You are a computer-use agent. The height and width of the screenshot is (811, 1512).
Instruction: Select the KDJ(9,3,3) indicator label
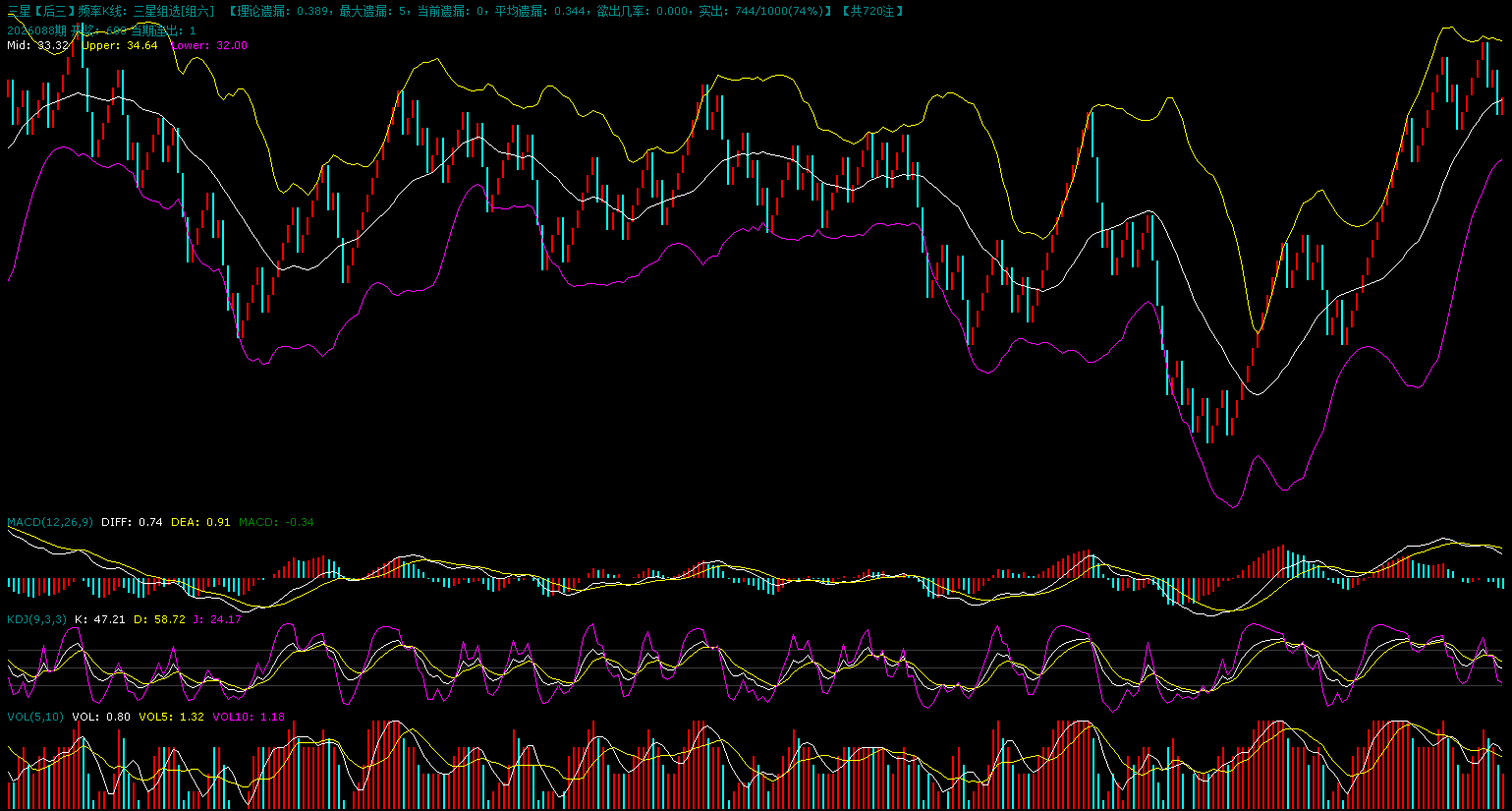[x=37, y=619]
